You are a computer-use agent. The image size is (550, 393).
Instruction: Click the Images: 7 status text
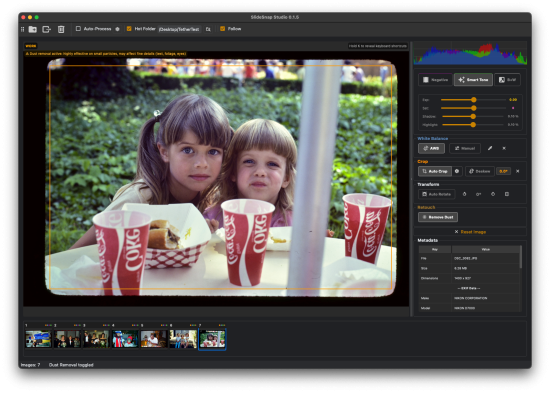[30, 365]
